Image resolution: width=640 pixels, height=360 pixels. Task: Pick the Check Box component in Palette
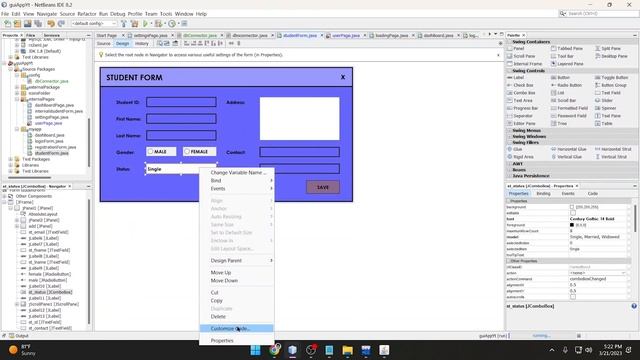(x=520, y=85)
